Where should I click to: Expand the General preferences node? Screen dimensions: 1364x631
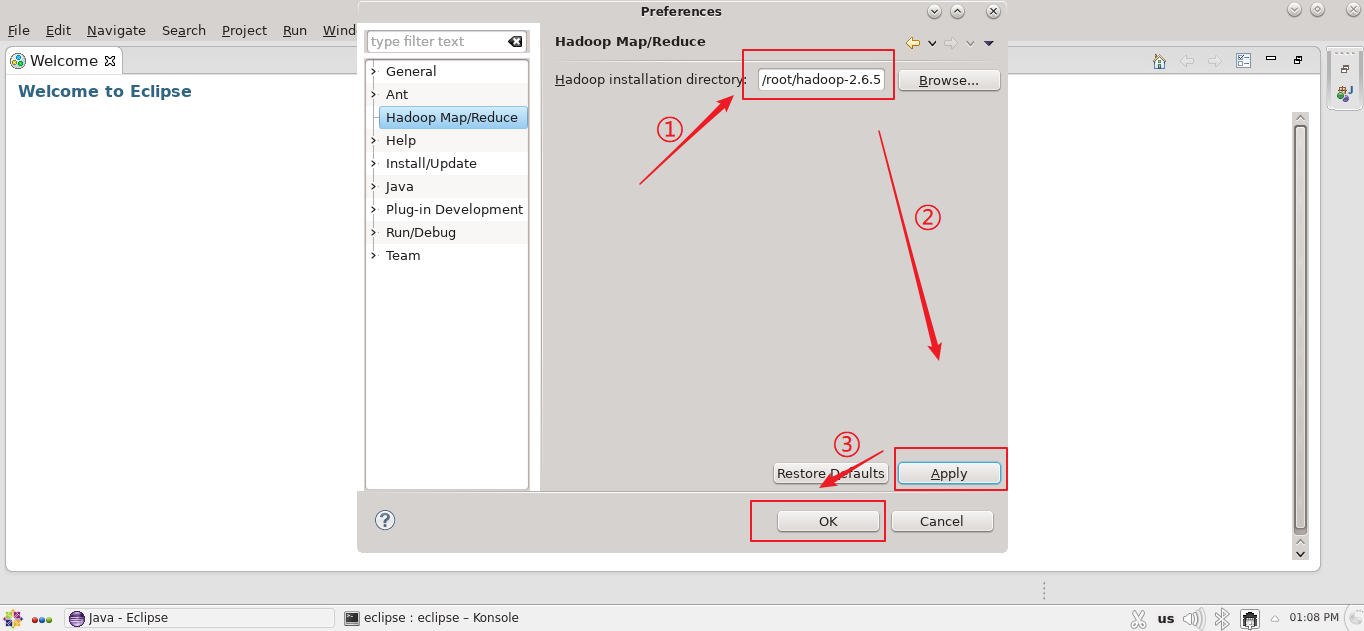pos(374,71)
